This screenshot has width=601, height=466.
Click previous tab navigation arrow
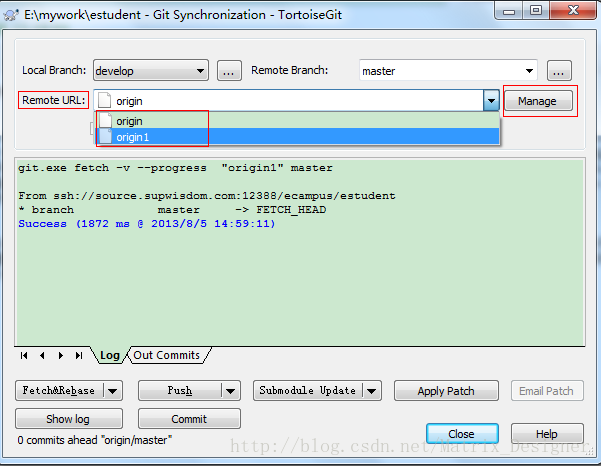pyautogui.click(x=42, y=356)
